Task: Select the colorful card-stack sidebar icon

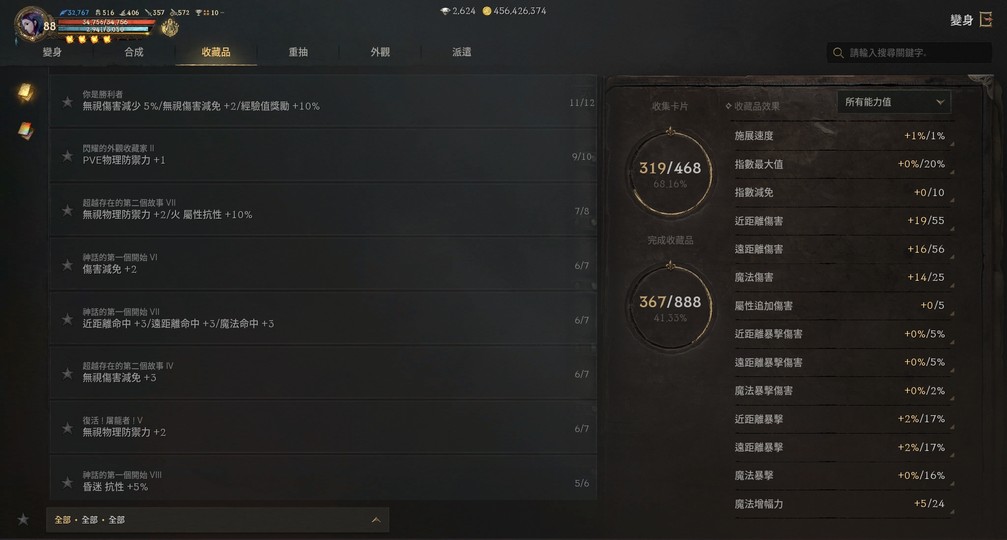Action: point(25,130)
